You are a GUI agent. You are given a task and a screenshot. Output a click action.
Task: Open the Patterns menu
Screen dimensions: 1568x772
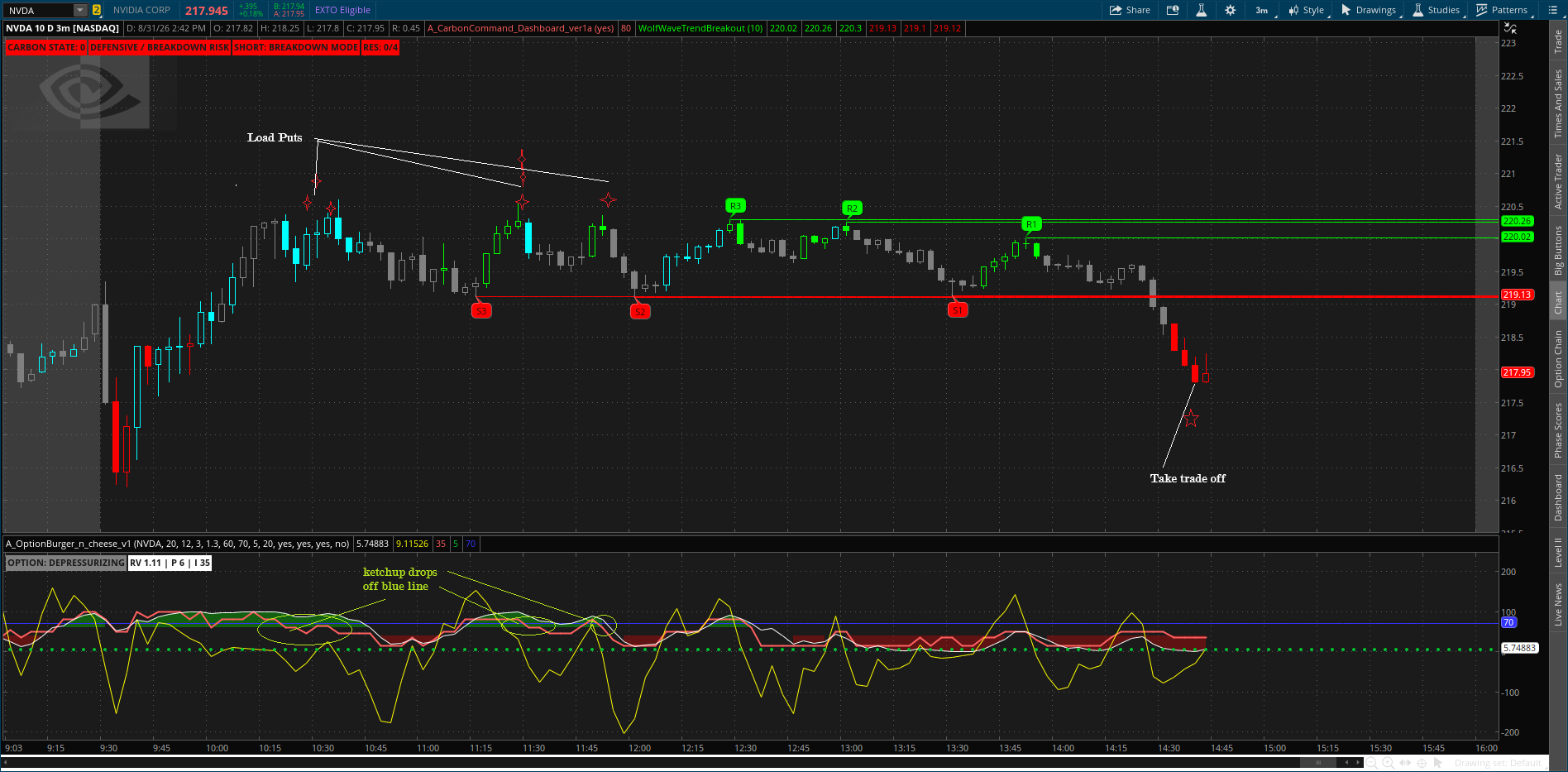pos(1503,10)
